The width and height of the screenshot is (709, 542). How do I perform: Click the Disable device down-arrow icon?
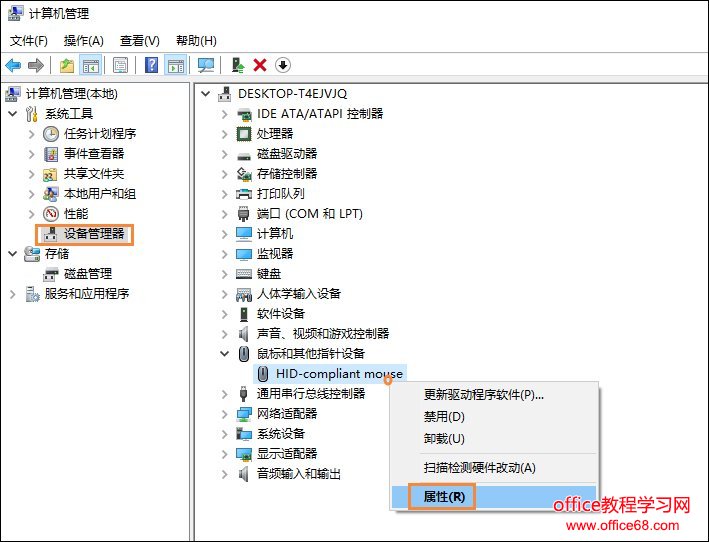(x=283, y=66)
